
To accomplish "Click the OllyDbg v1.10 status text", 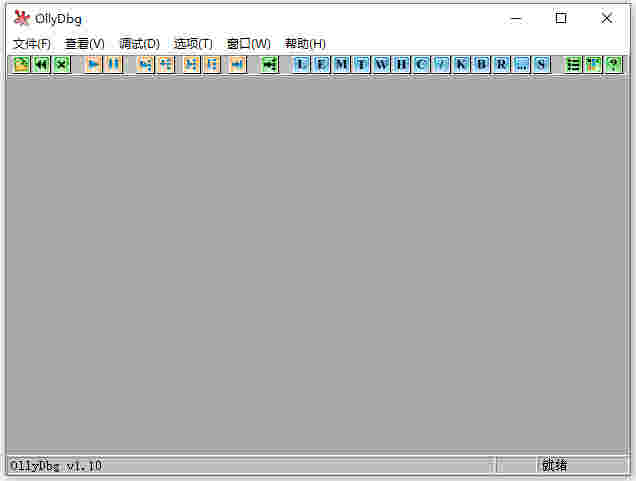I will [x=56, y=466].
